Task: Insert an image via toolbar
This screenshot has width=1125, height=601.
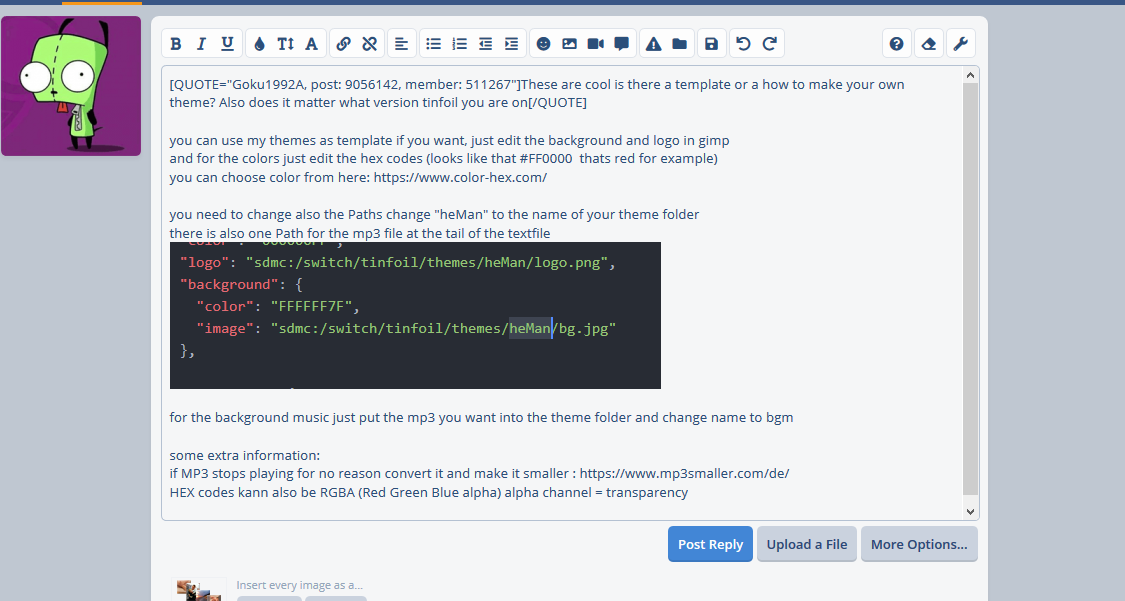Action: coord(570,44)
